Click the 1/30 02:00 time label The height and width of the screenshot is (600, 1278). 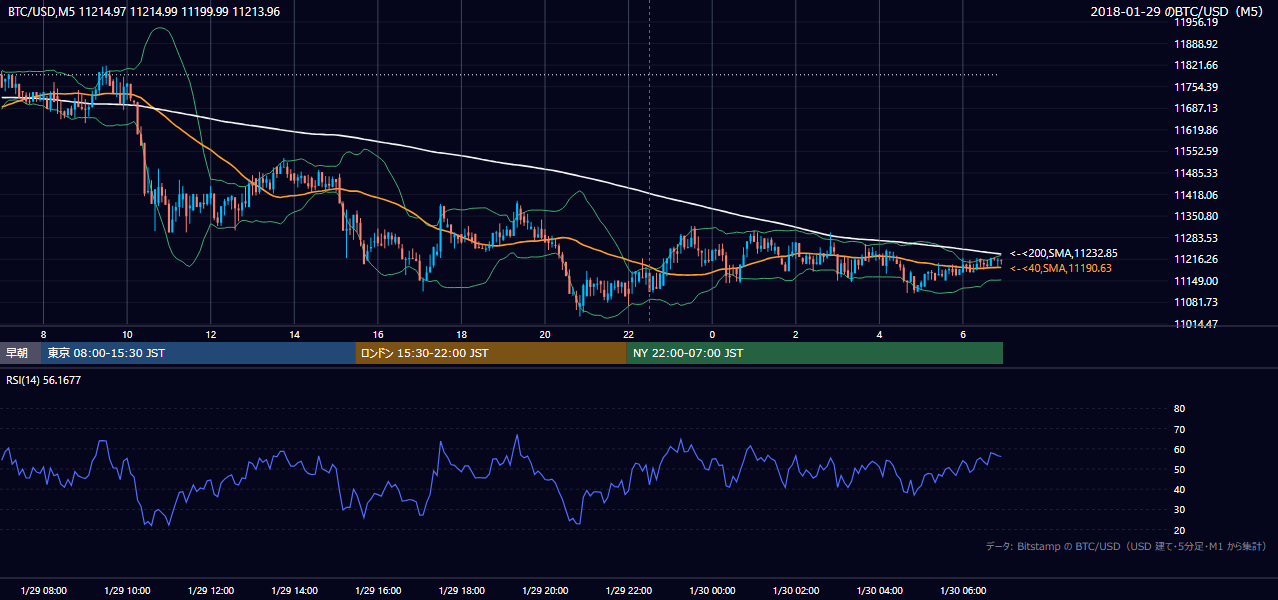(795, 590)
